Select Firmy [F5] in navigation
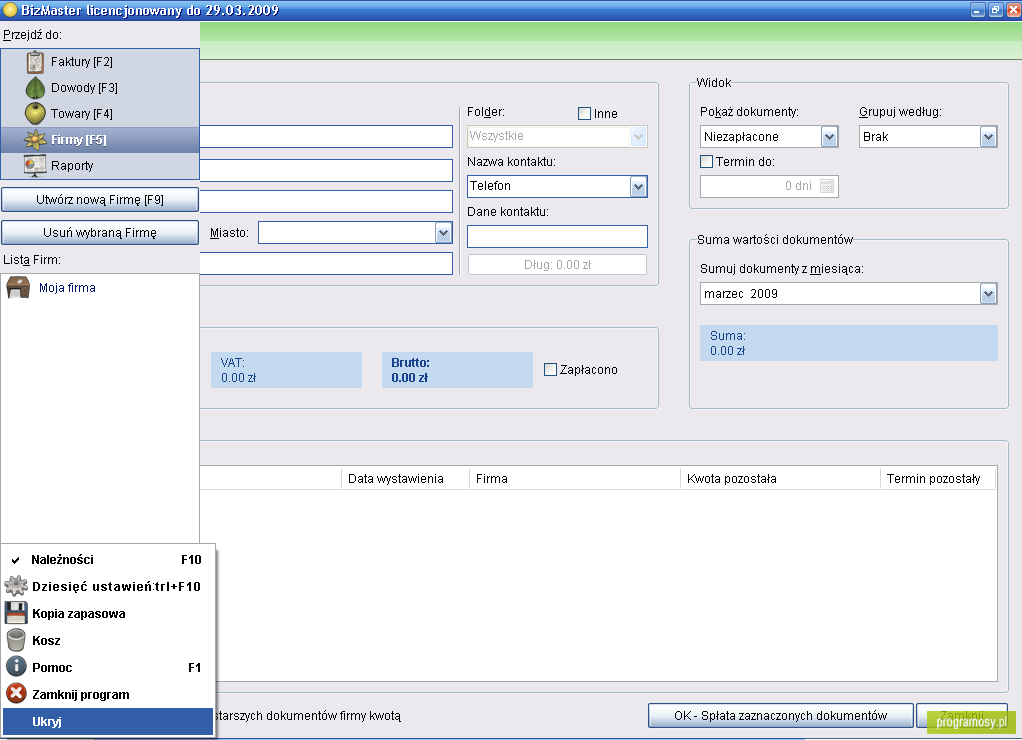Image resolution: width=1022 pixels, height=740 pixels. (x=100, y=140)
